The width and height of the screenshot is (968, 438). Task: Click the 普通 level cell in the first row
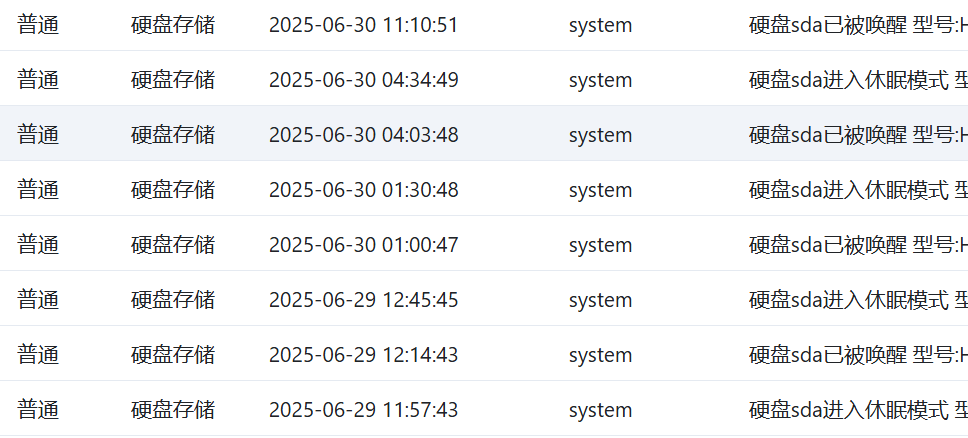pos(38,25)
